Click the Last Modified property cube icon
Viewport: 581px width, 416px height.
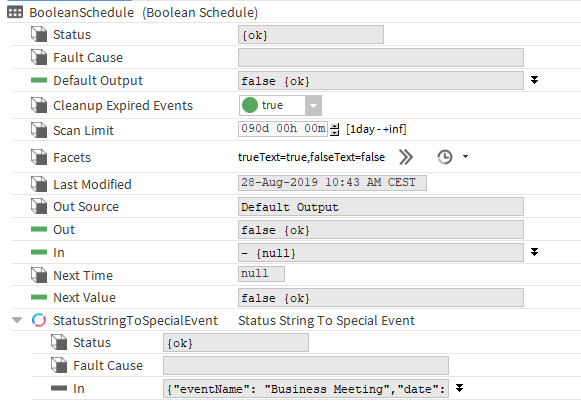(x=39, y=184)
